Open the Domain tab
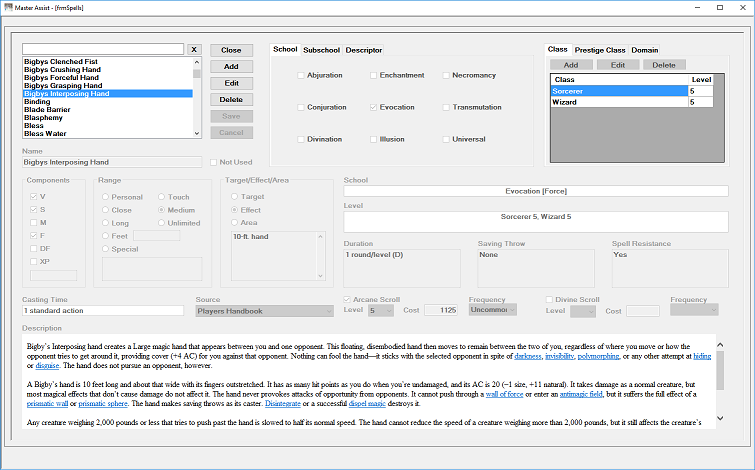 tap(645, 50)
